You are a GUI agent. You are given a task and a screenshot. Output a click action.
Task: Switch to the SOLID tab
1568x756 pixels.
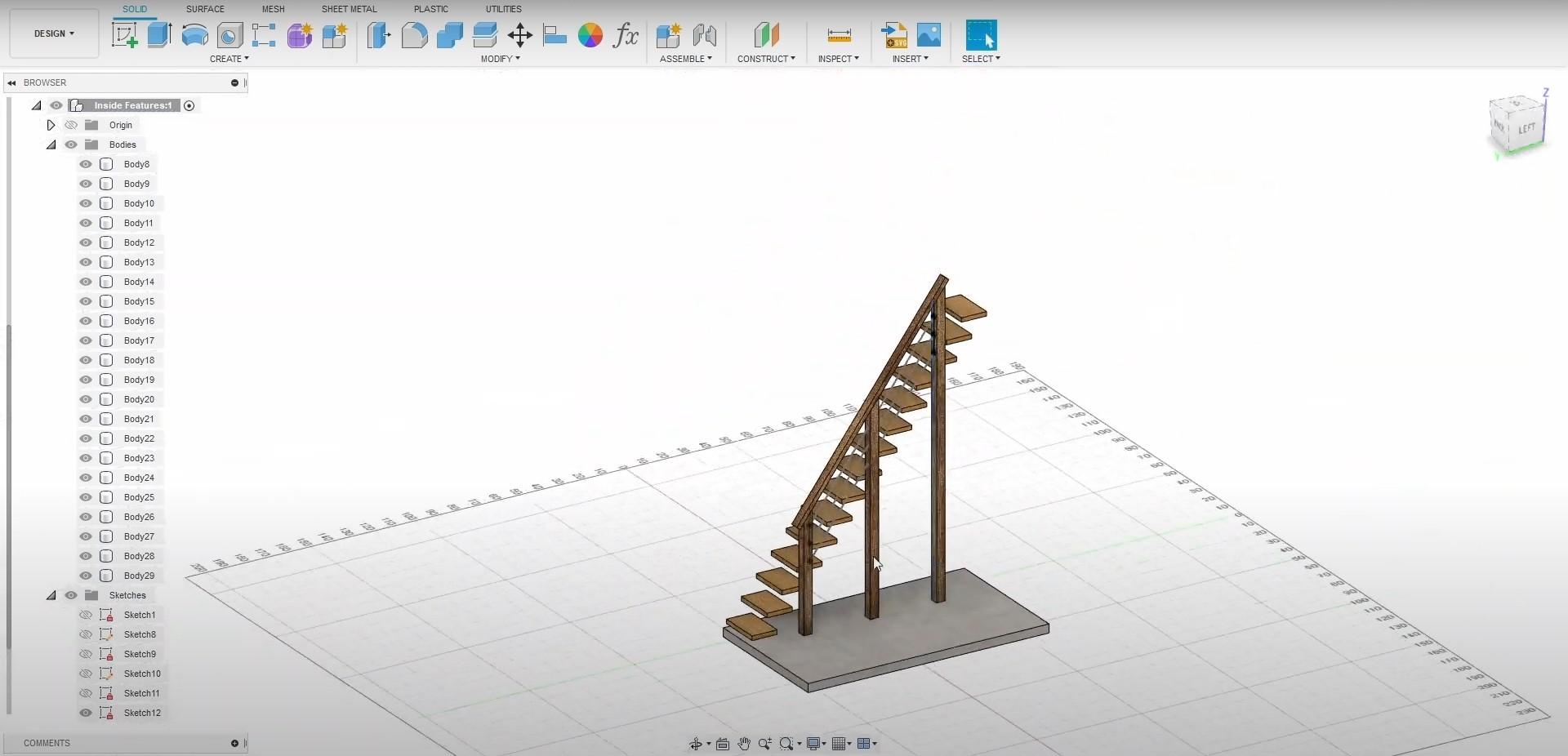135,9
